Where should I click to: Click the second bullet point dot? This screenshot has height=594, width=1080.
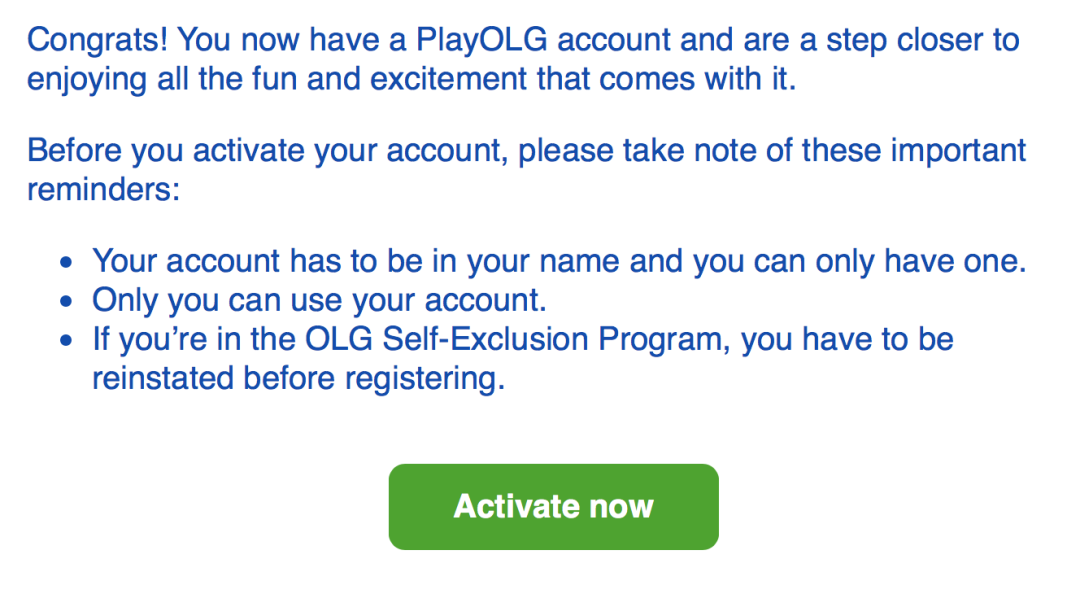[66, 301]
